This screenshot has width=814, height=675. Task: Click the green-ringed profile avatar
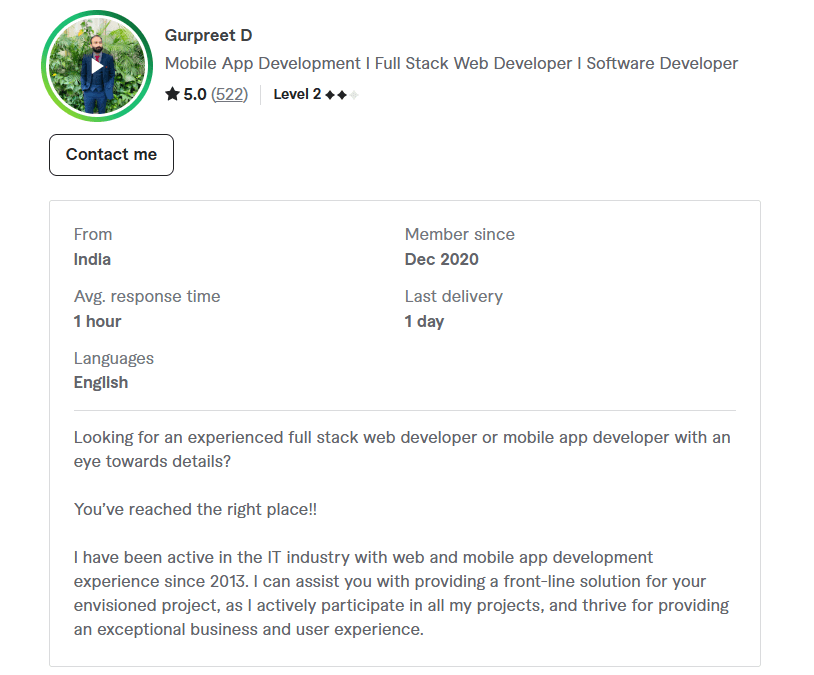(97, 66)
